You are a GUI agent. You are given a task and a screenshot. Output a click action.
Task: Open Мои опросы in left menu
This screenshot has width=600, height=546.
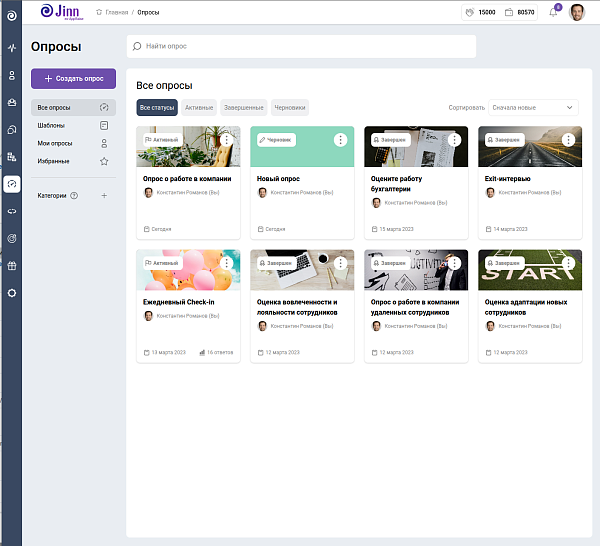73,143
